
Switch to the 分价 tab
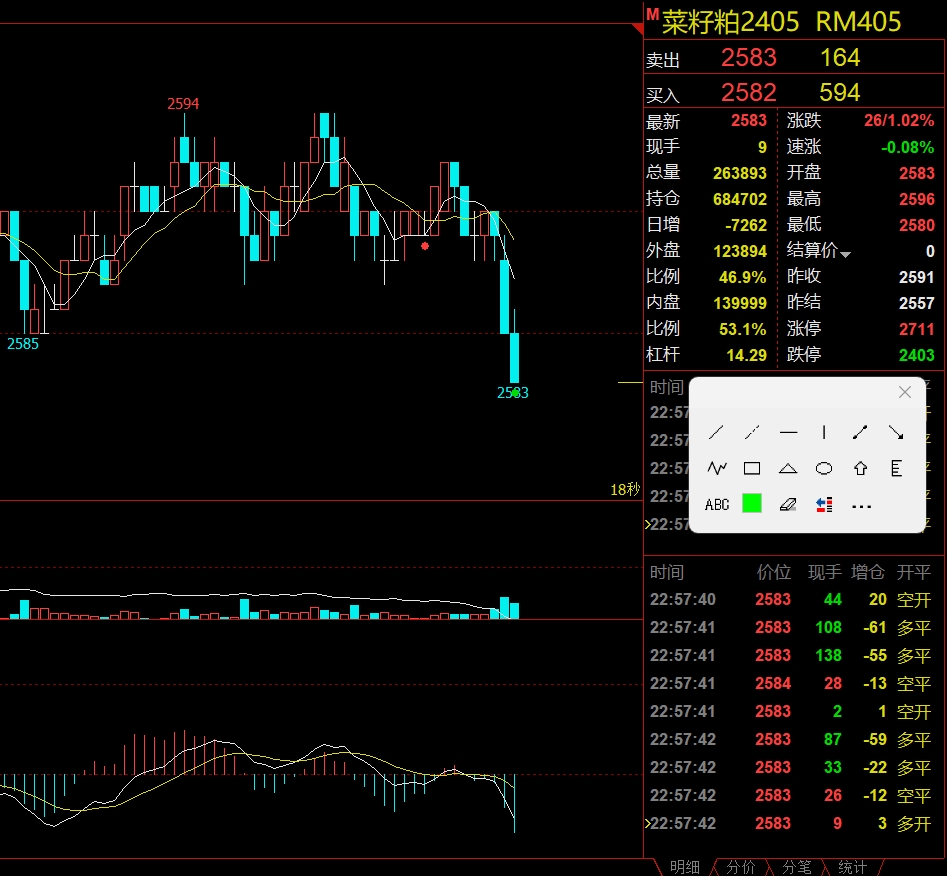[x=740, y=867]
